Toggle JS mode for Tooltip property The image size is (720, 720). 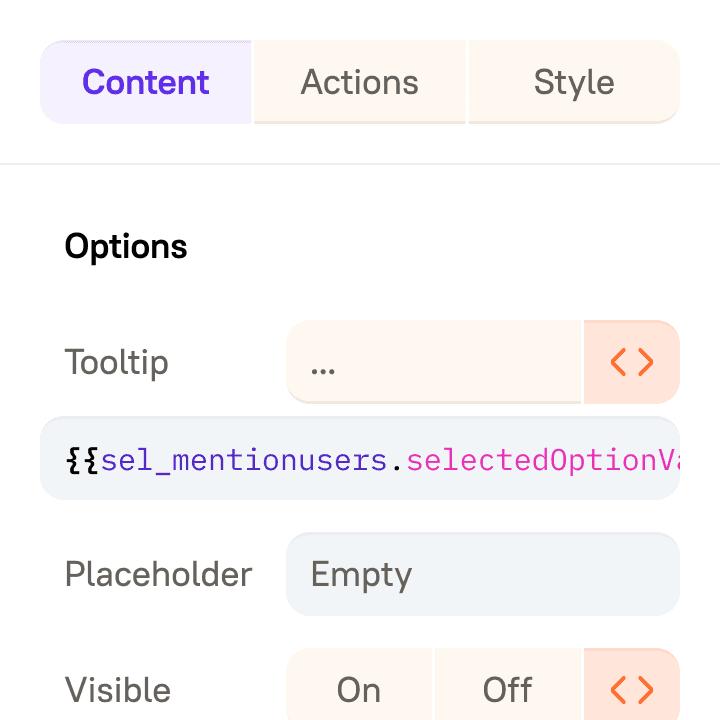(x=631, y=362)
